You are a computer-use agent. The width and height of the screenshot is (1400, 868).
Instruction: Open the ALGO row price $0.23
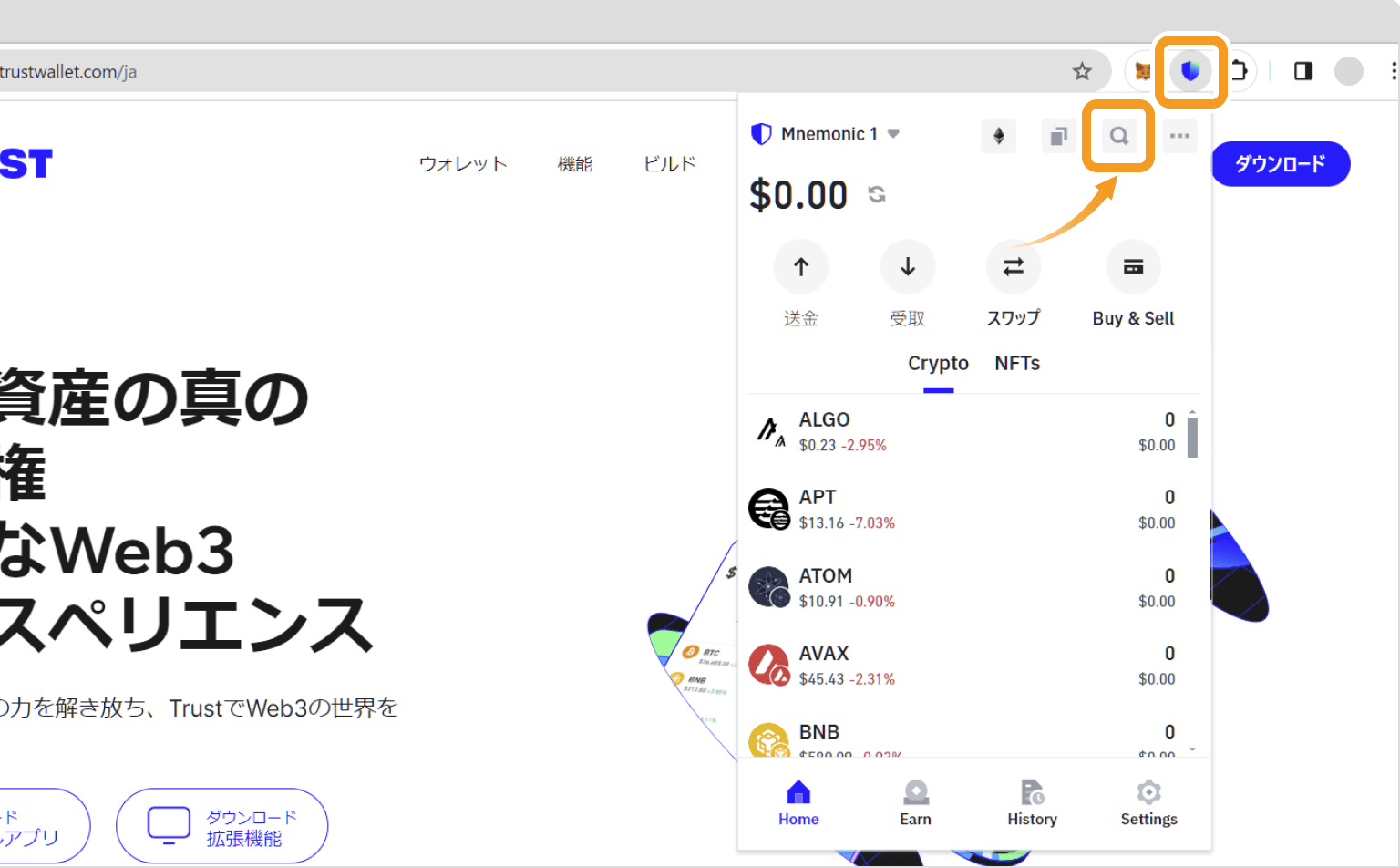[818, 446]
